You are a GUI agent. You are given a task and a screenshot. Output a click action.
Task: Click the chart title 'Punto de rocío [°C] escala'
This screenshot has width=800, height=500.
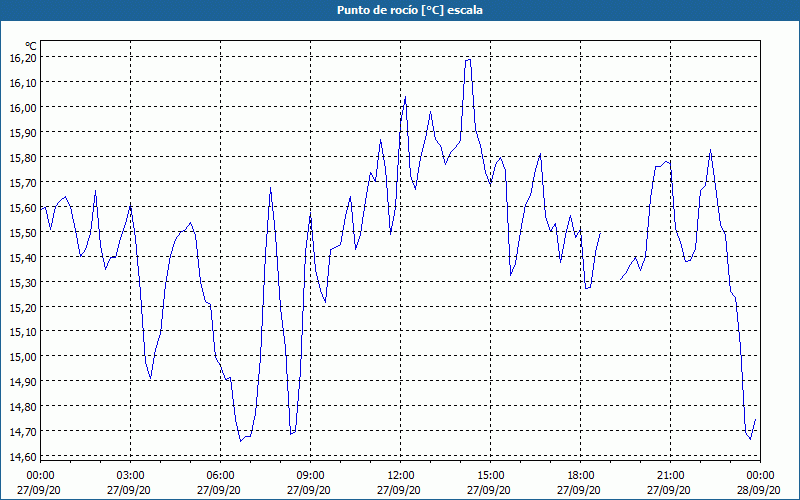coord(410,10)
